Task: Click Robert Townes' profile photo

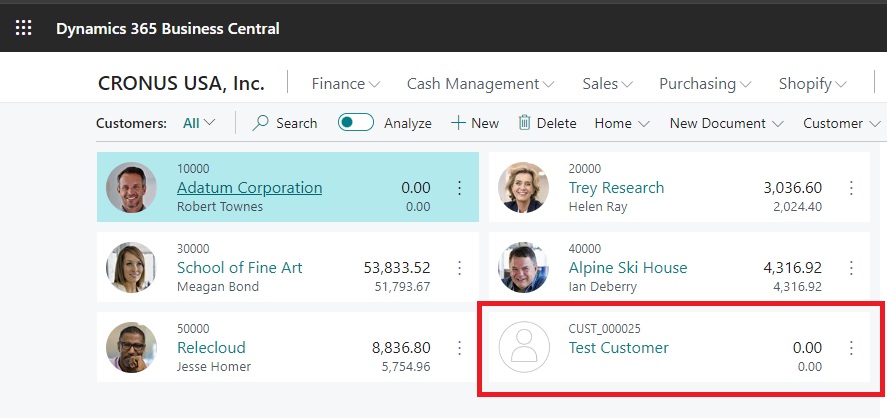Action: [131, 188]
